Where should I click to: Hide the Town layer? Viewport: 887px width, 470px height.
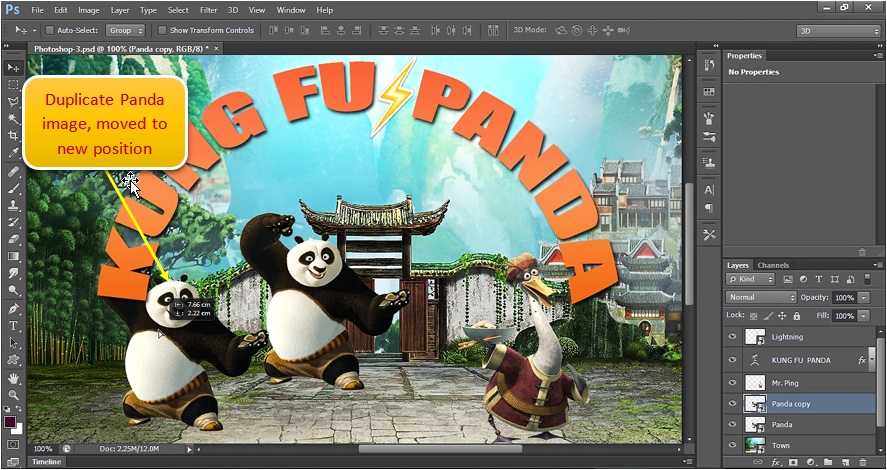click(733, 445)
